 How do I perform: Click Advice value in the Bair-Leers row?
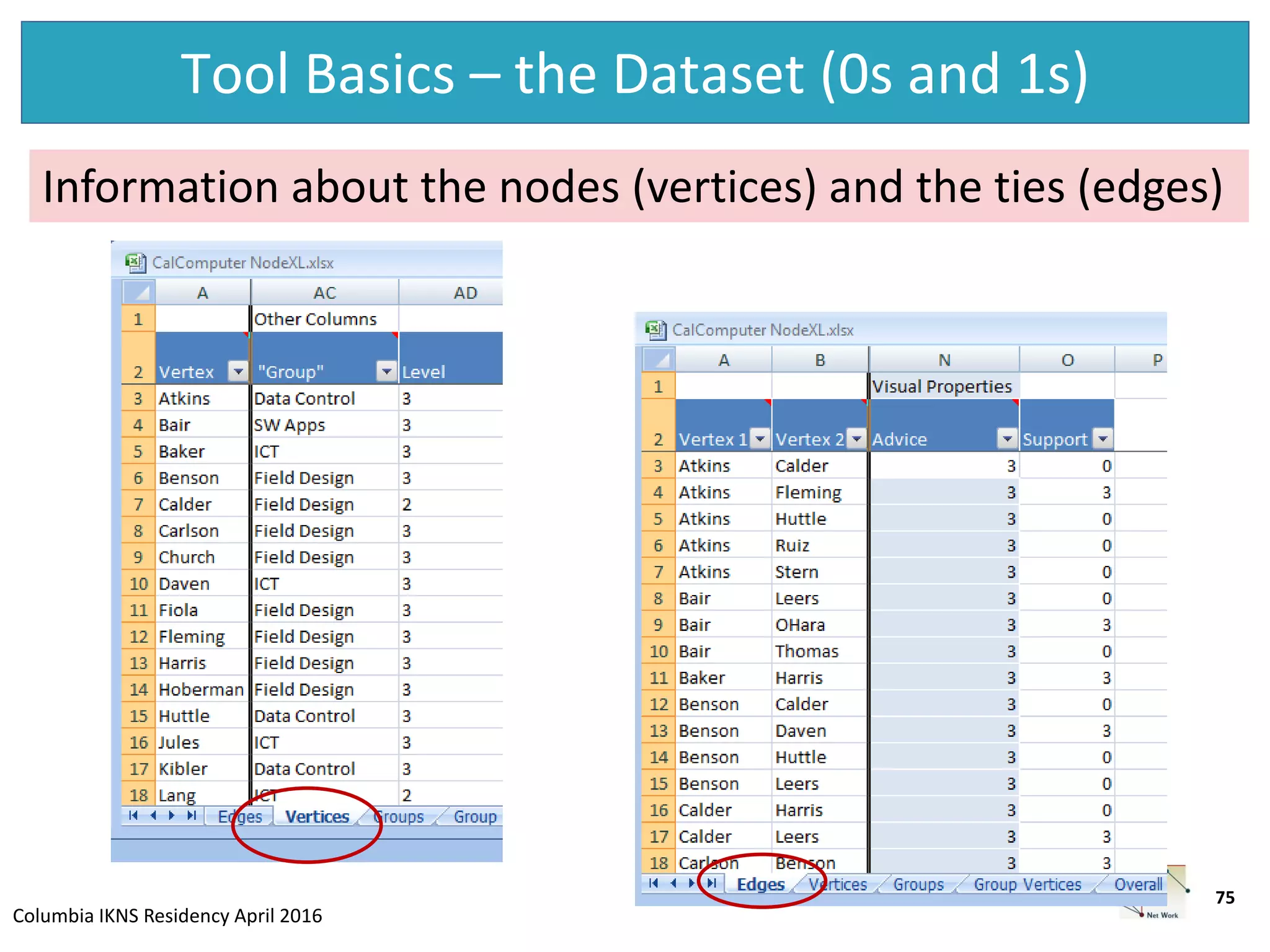944,599
